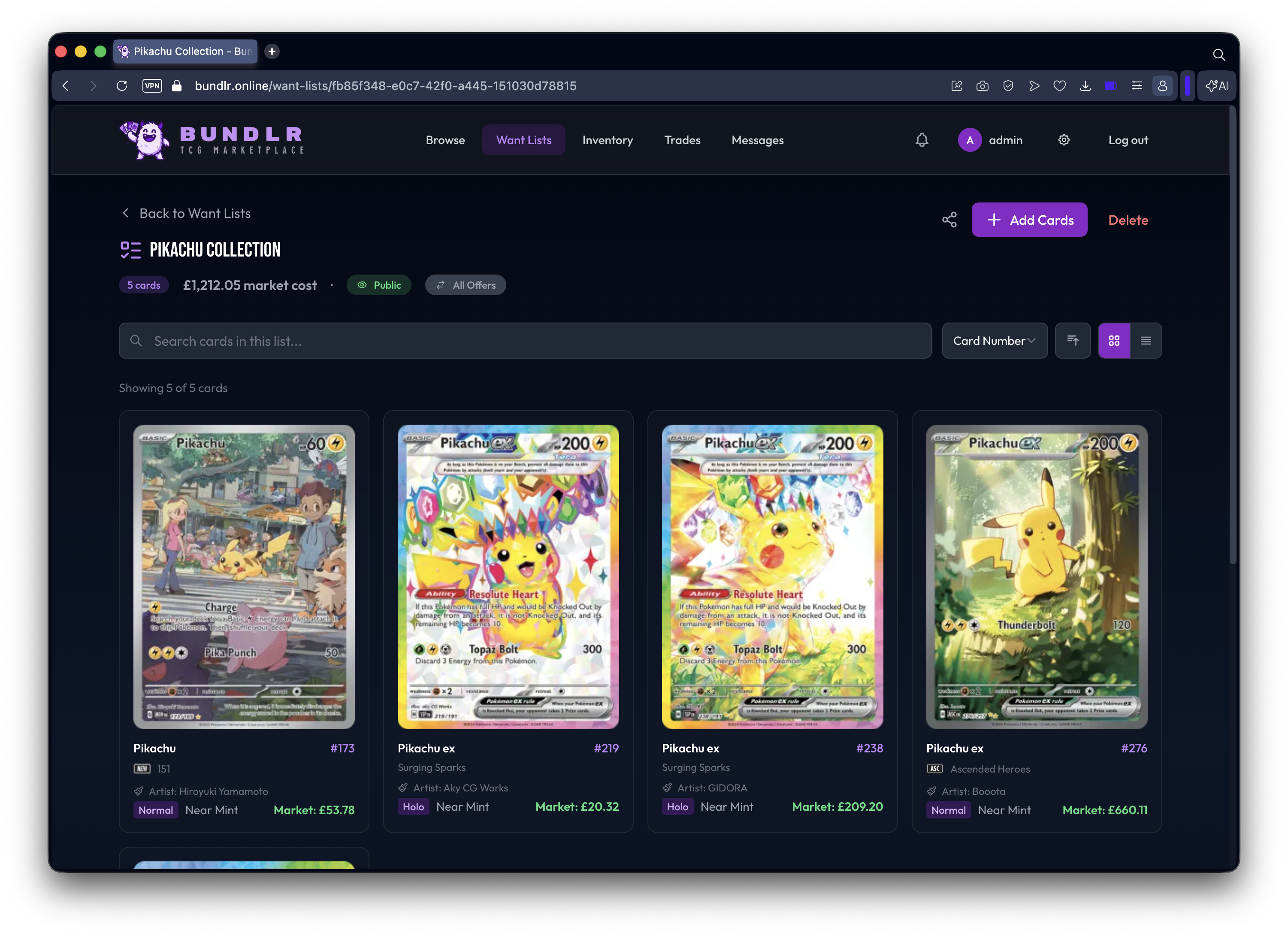This screenshot has width=1288, height=936.
Task: Open notifications bell
Action: coord(922,140)
